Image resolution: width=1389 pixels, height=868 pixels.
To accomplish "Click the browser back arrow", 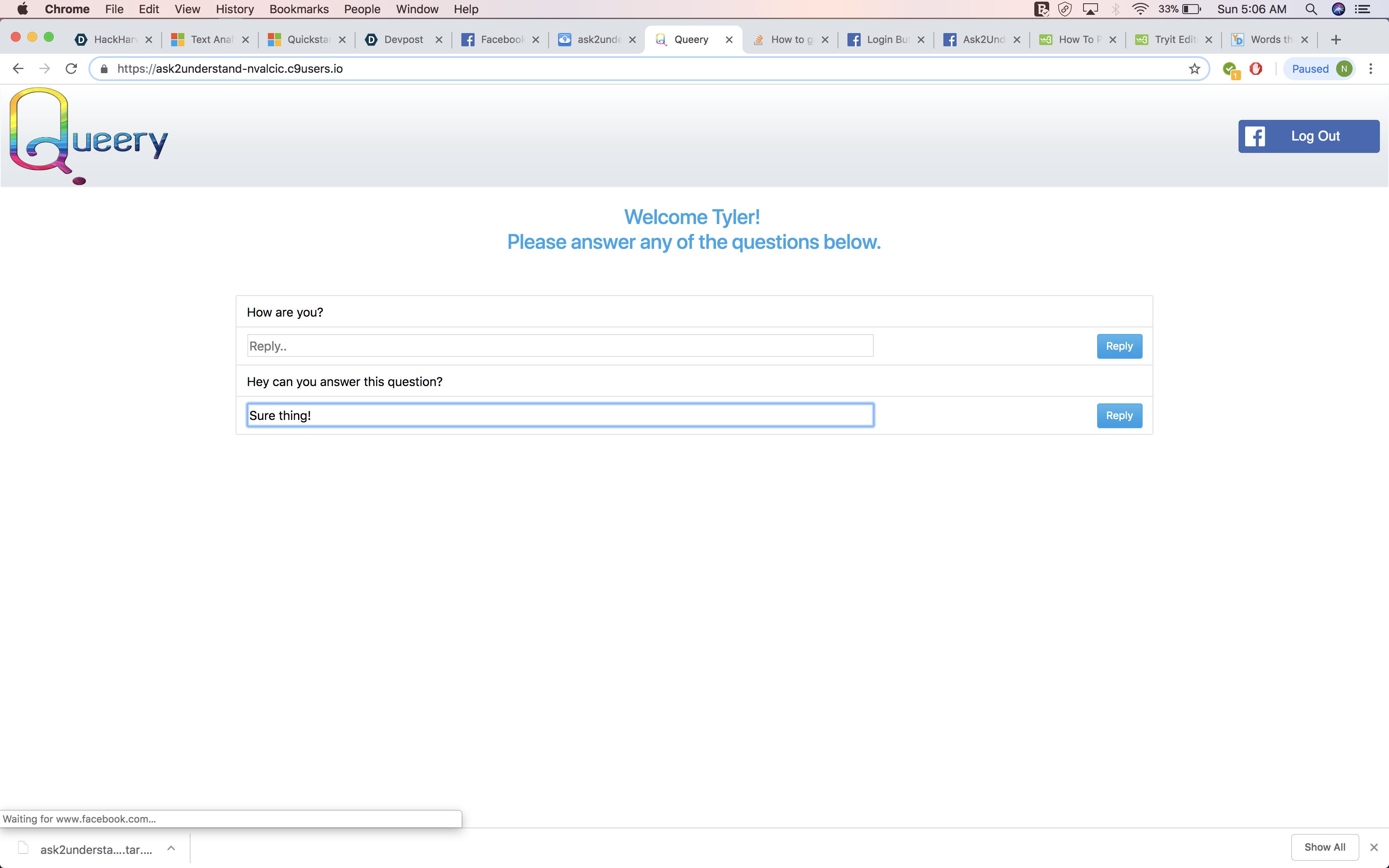I will [18, 69].
